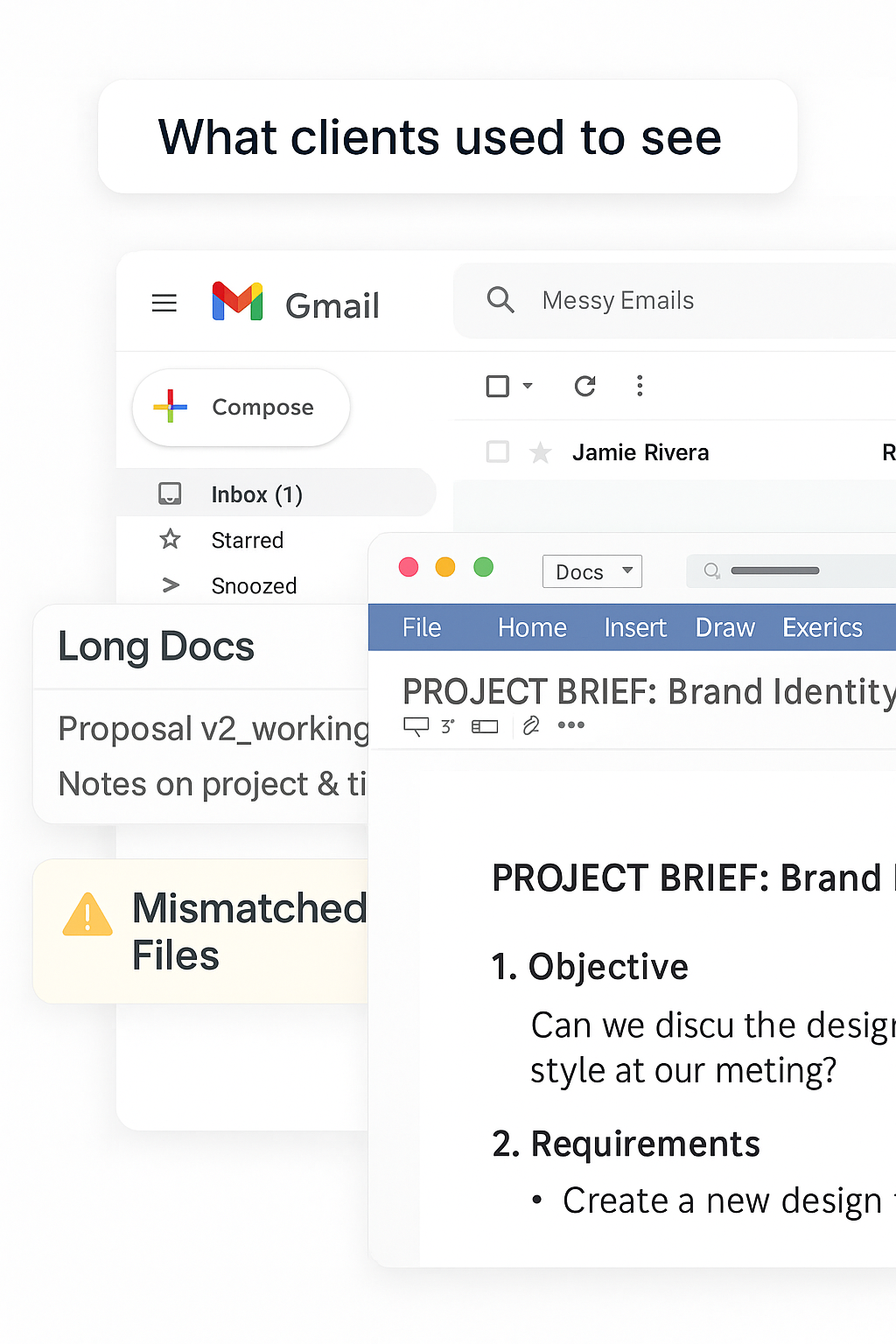Click the link icon below PROJECT BRIEF title

coord(530,725)
